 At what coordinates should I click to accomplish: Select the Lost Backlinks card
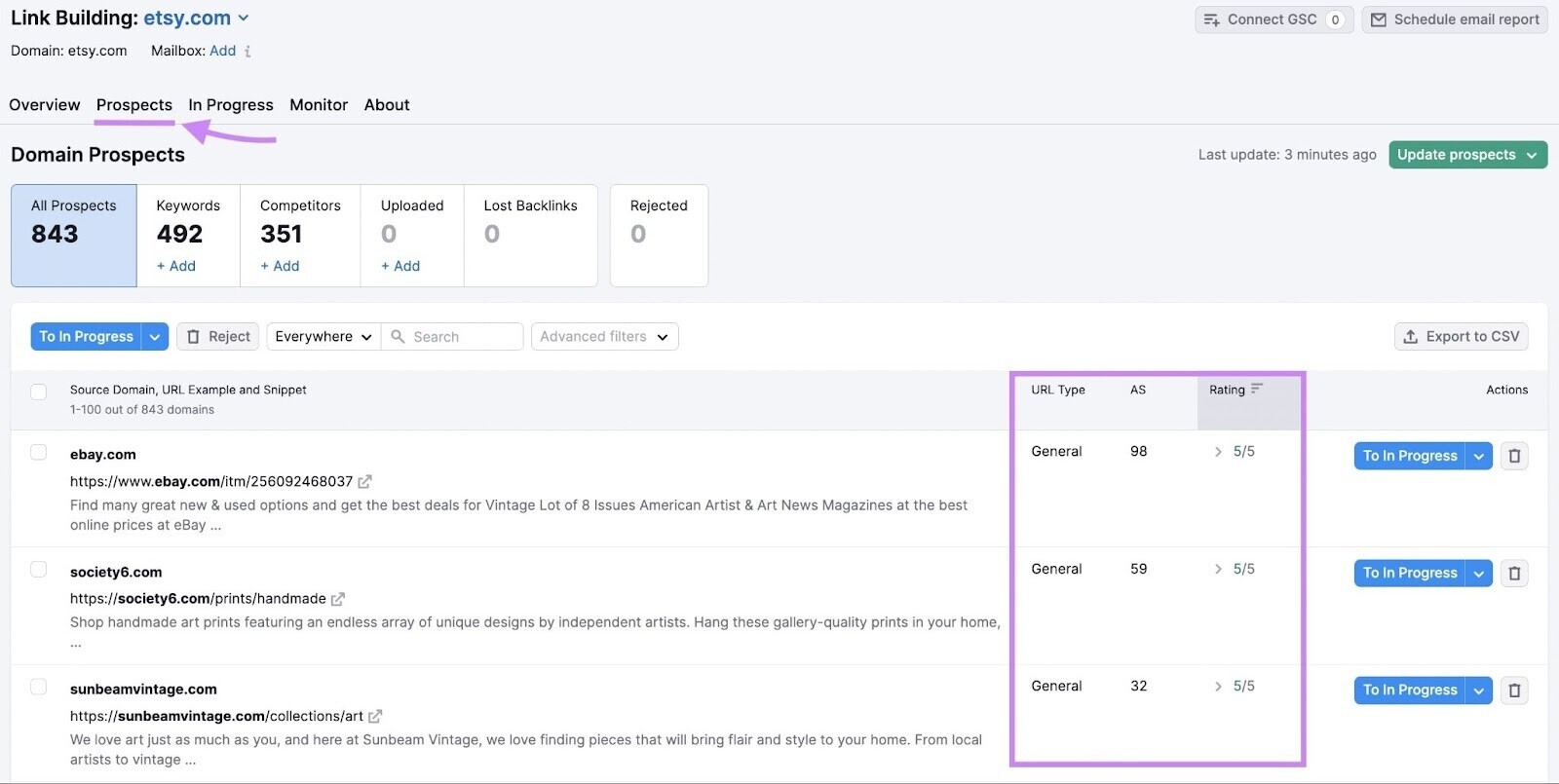[531, 236]
